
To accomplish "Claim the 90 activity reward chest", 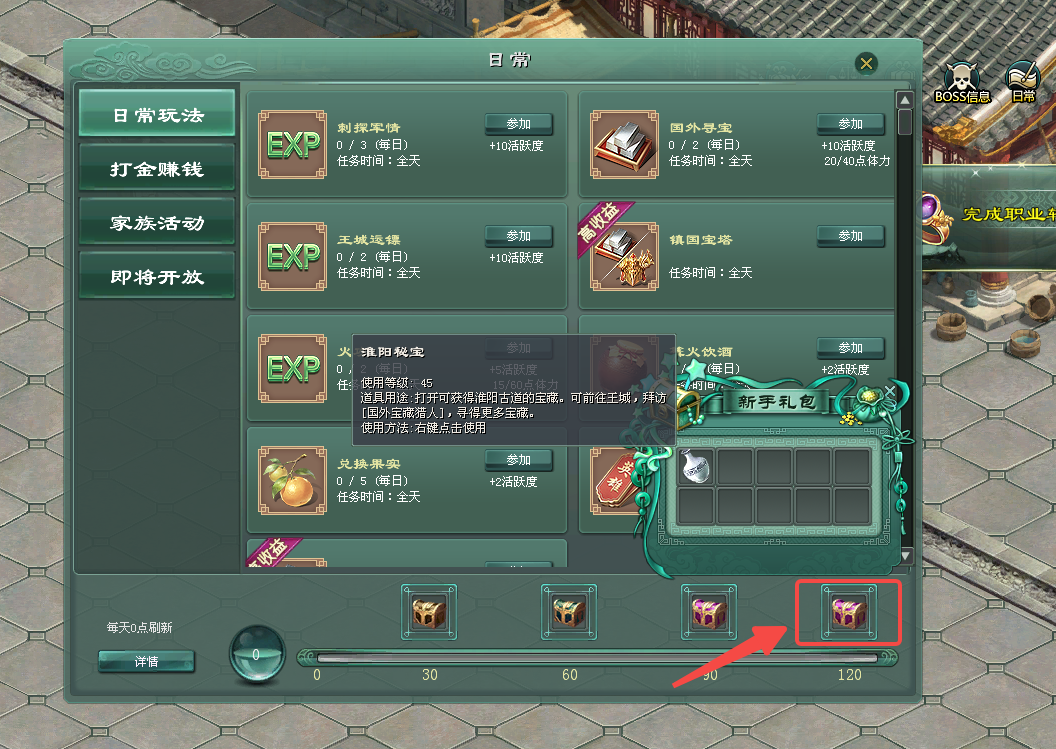I will (709, 612).
